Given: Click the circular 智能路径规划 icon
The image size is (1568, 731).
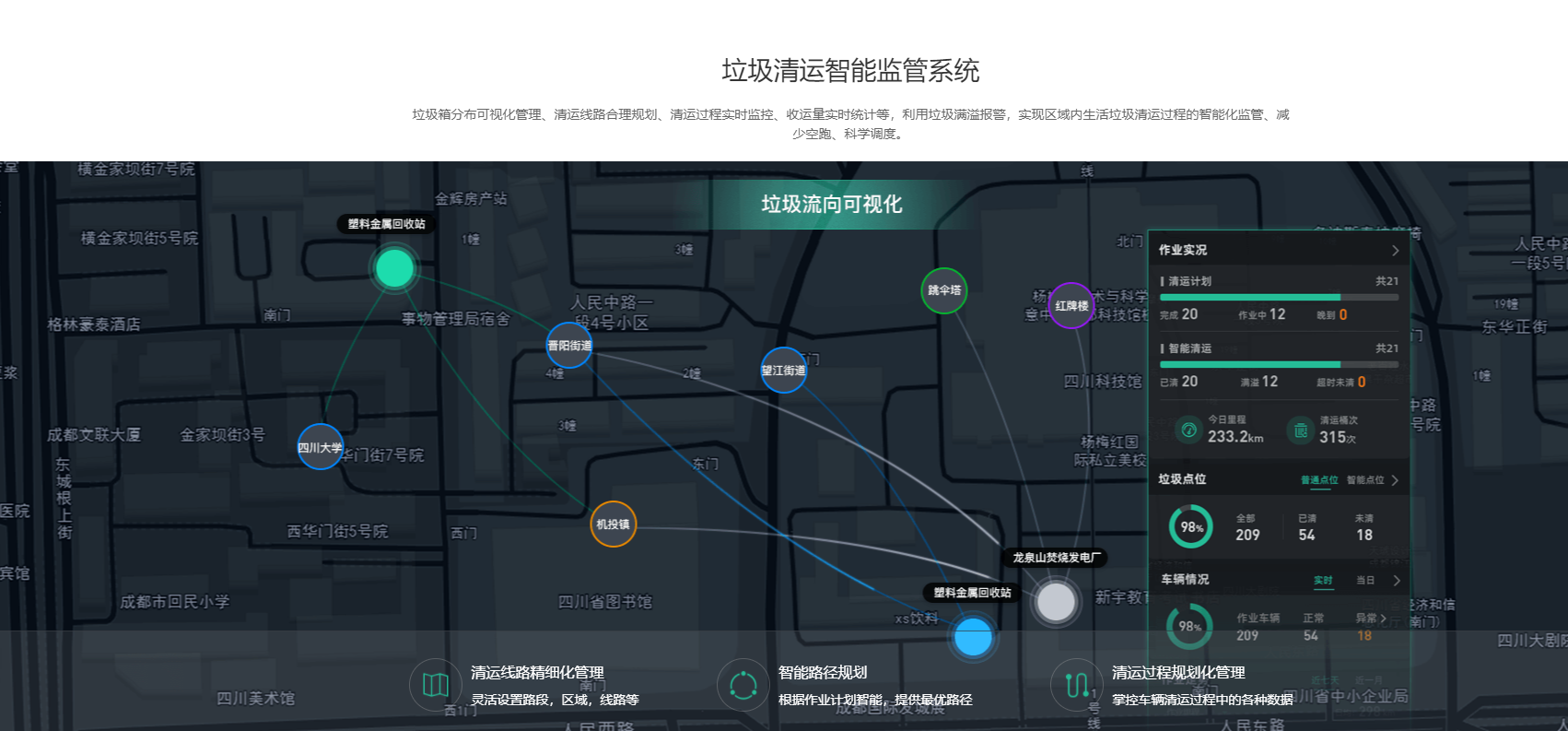Looking at the screenshot, I should (743, 685).
